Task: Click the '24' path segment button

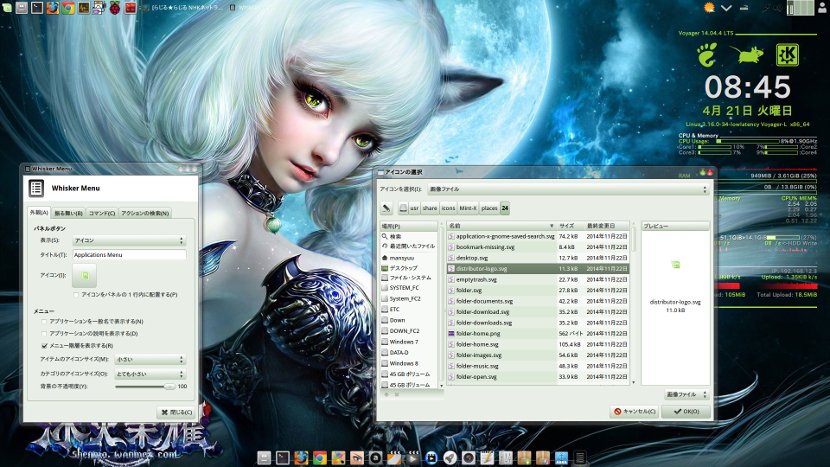Action: 504,208
